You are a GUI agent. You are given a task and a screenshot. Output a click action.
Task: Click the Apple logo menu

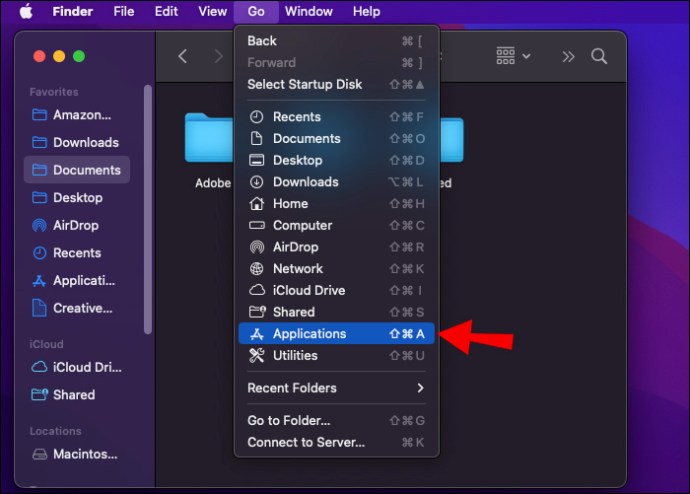coord(26,12)
